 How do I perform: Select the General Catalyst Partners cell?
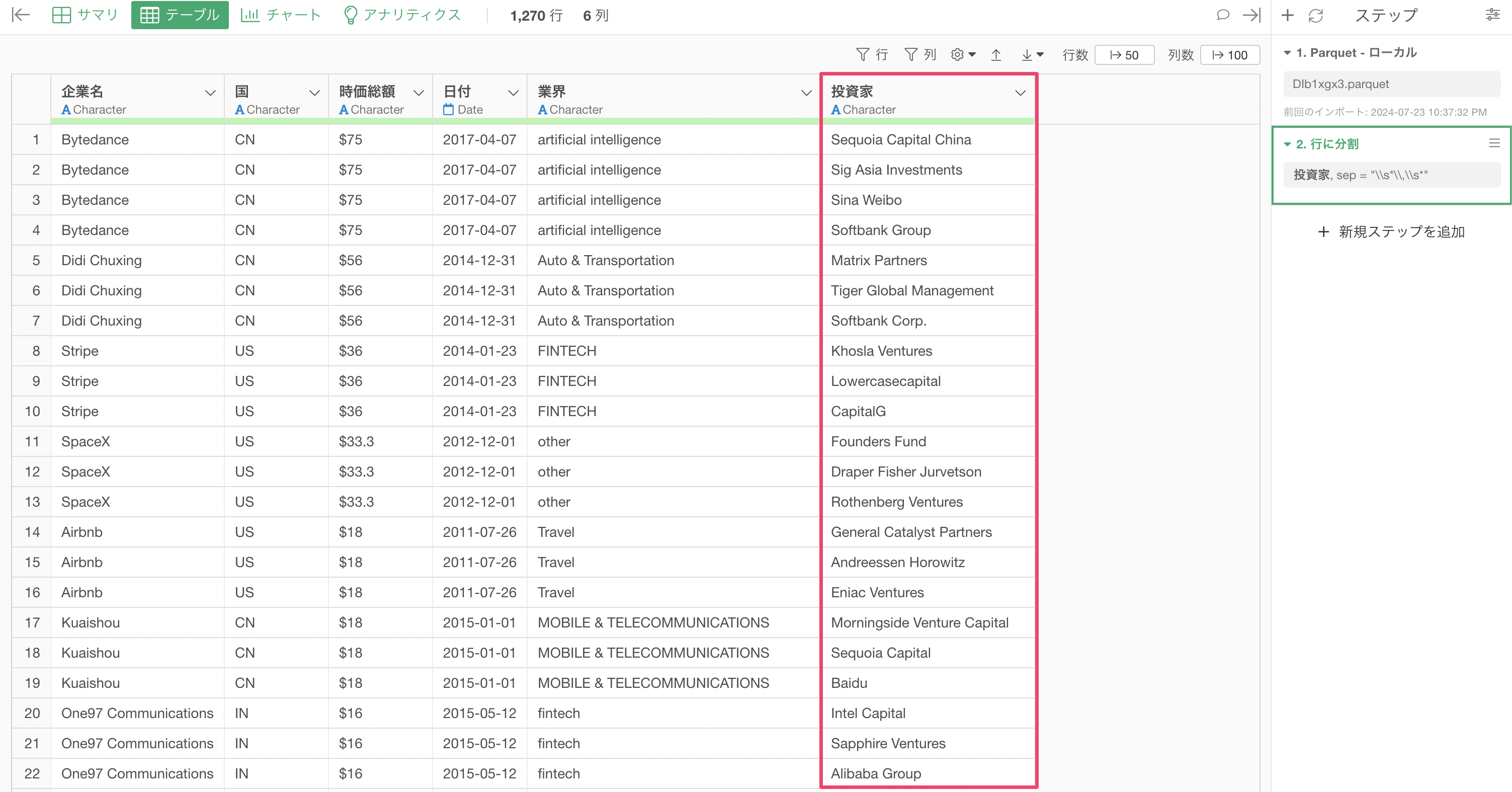tap(928, 532)
